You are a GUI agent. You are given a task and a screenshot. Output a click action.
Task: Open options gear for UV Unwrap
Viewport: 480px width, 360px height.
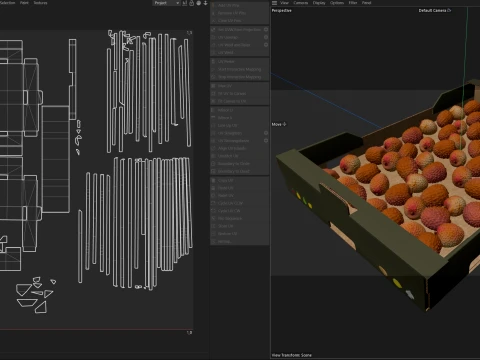click(x=266, y=37)
